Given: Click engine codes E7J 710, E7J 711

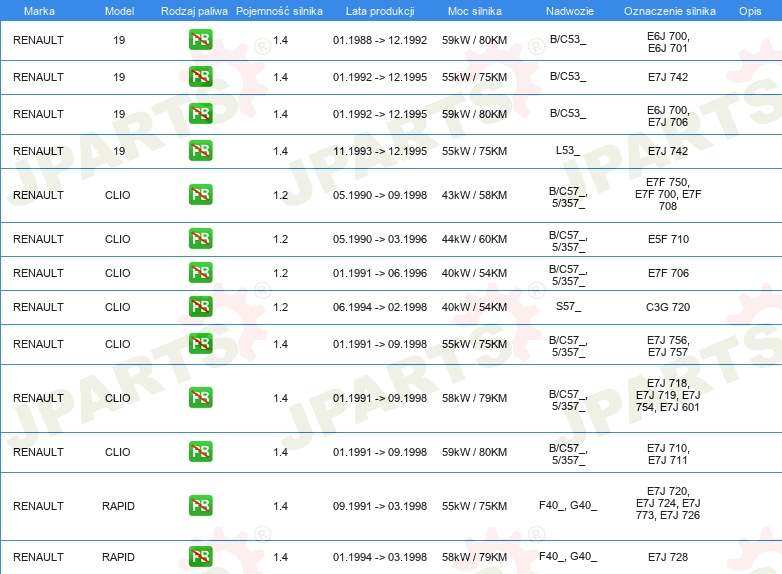Looking at the screenshot, I should (x=668, y=454).
